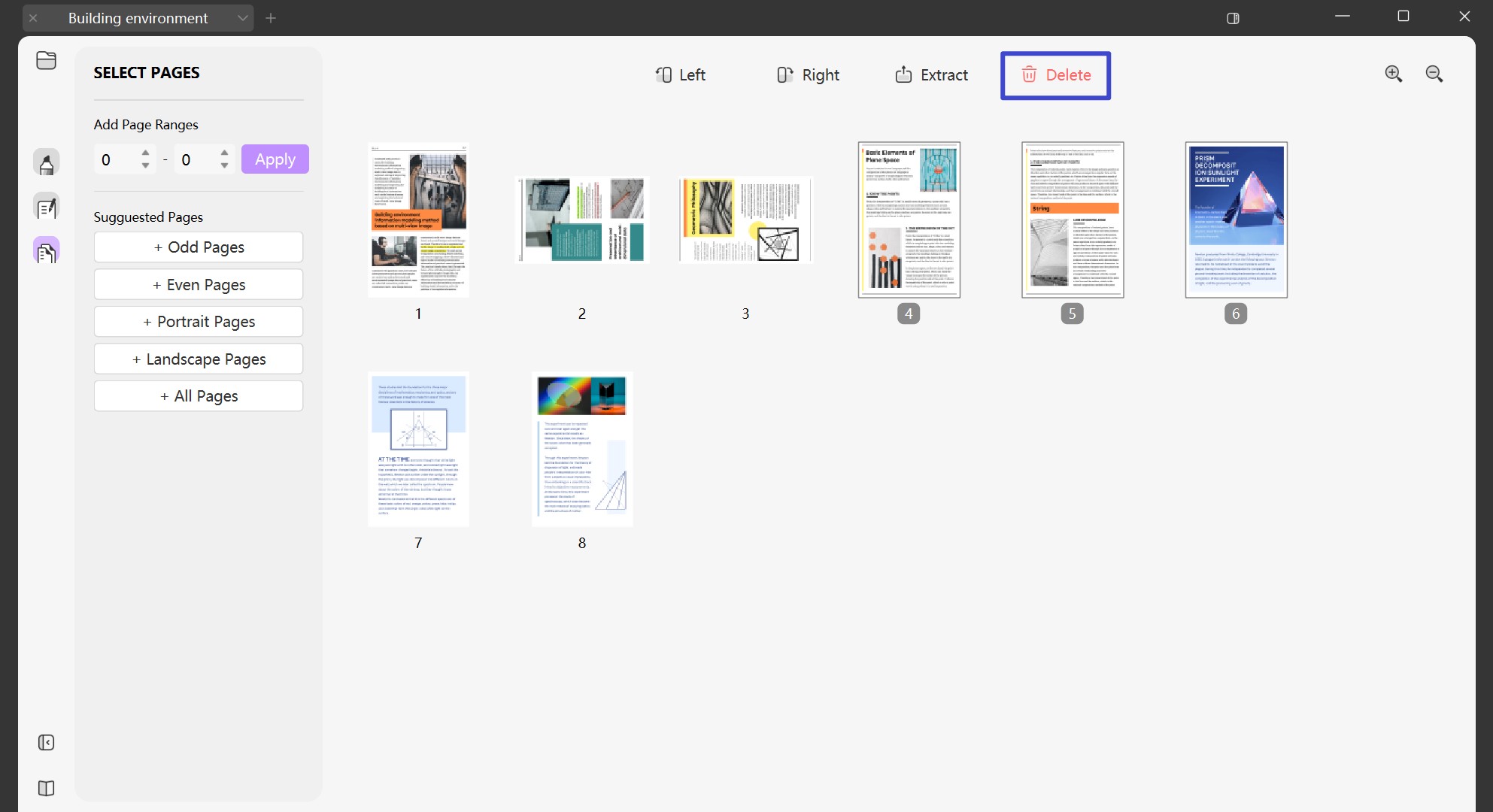
Task: Rotate selected pages Left
Action: (680, 75)
